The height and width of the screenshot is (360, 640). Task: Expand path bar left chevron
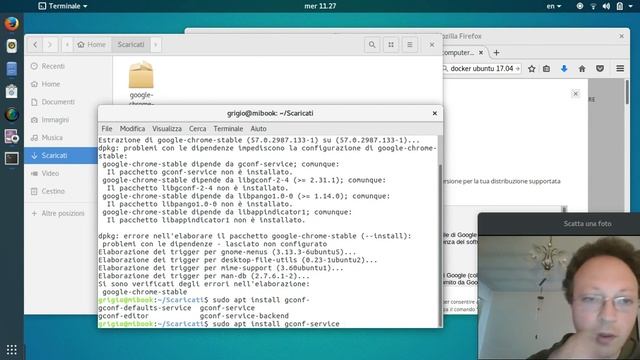67,44
